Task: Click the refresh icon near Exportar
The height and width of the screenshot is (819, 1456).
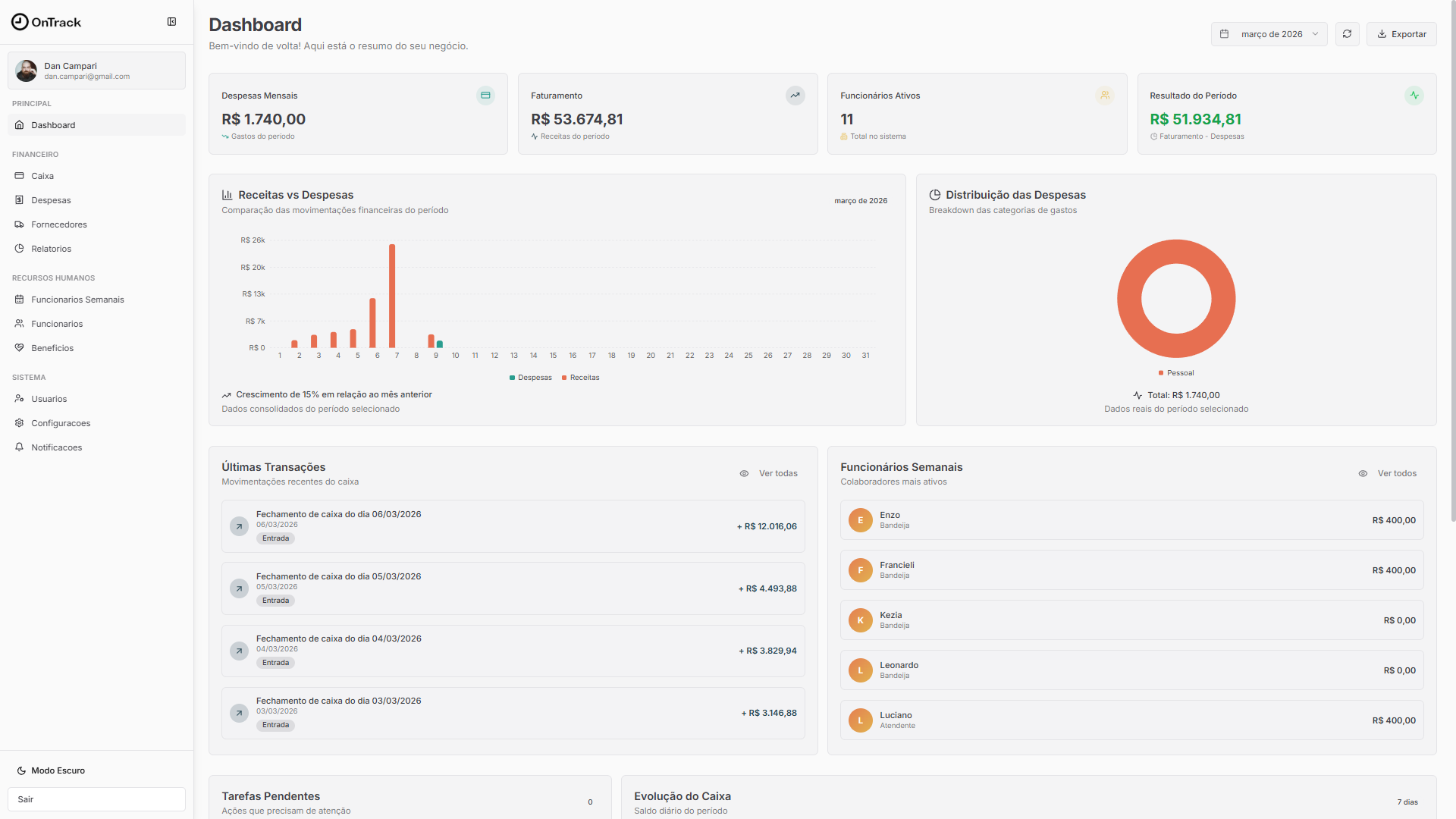Action: 1347,34
